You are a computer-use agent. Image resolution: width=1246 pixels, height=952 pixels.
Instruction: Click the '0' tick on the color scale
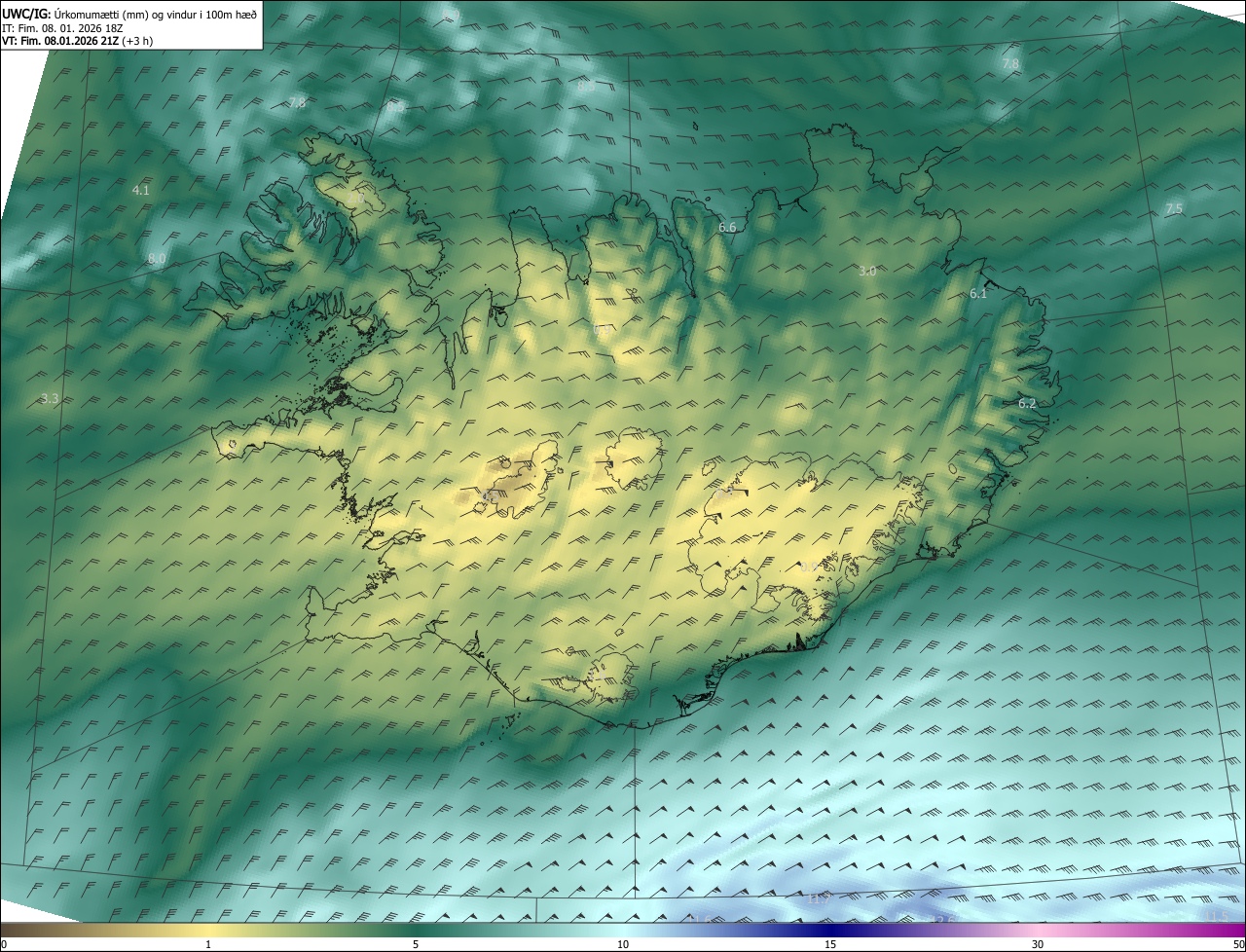coord(4,944)
